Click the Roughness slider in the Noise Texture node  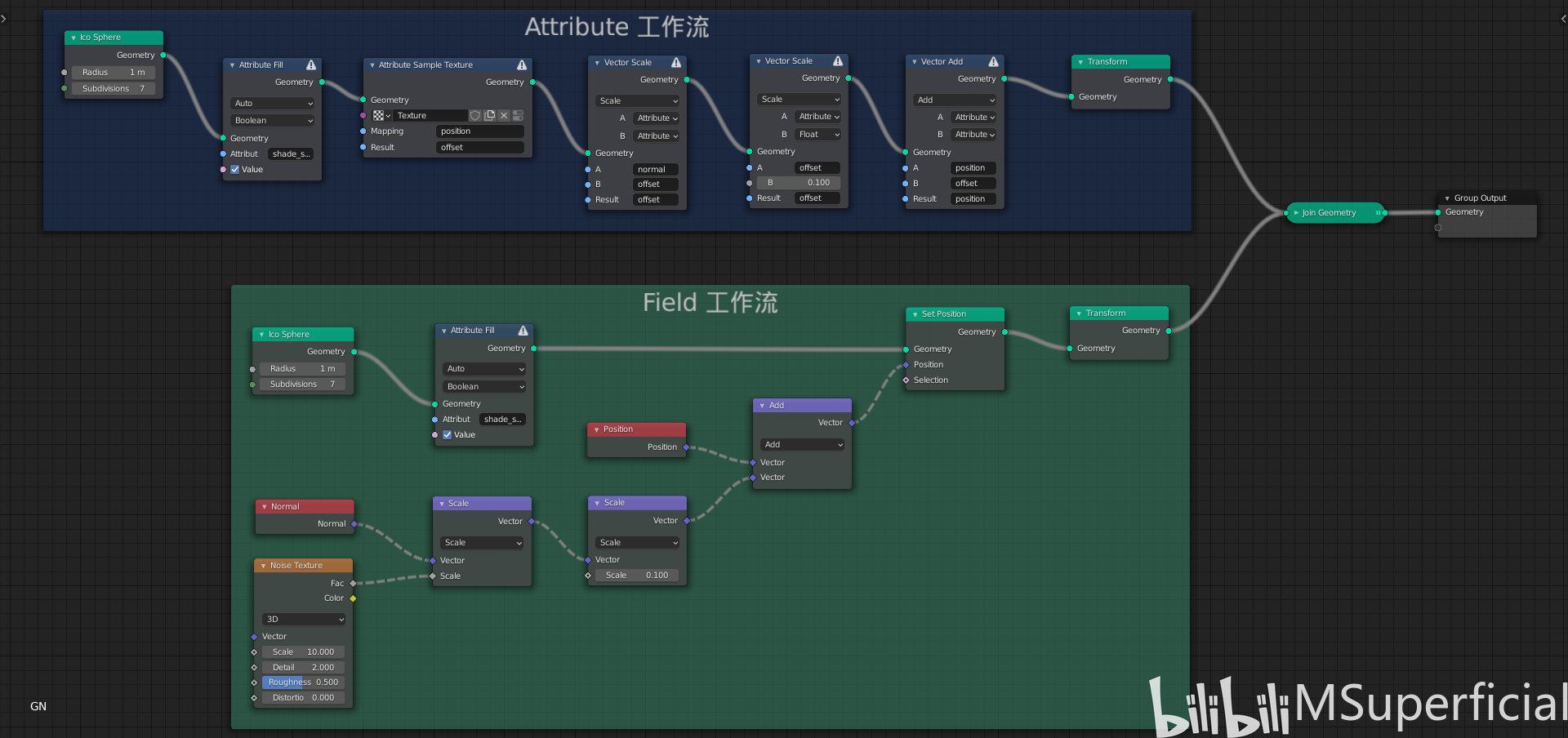point(303,682)
